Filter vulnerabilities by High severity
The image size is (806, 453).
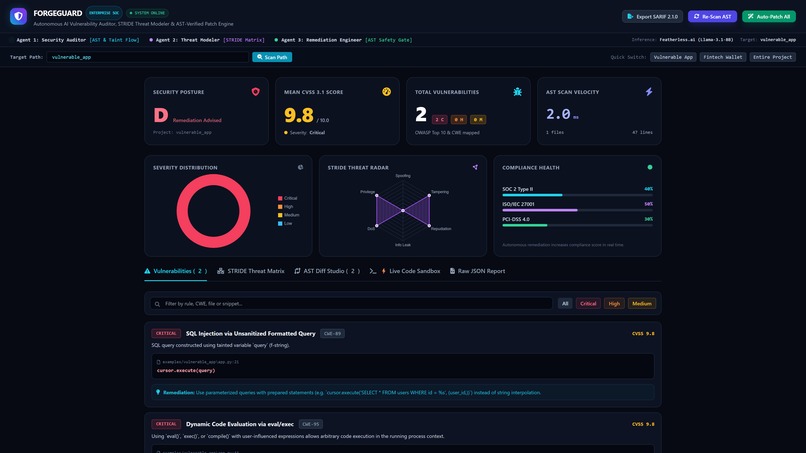pos(614,303)
